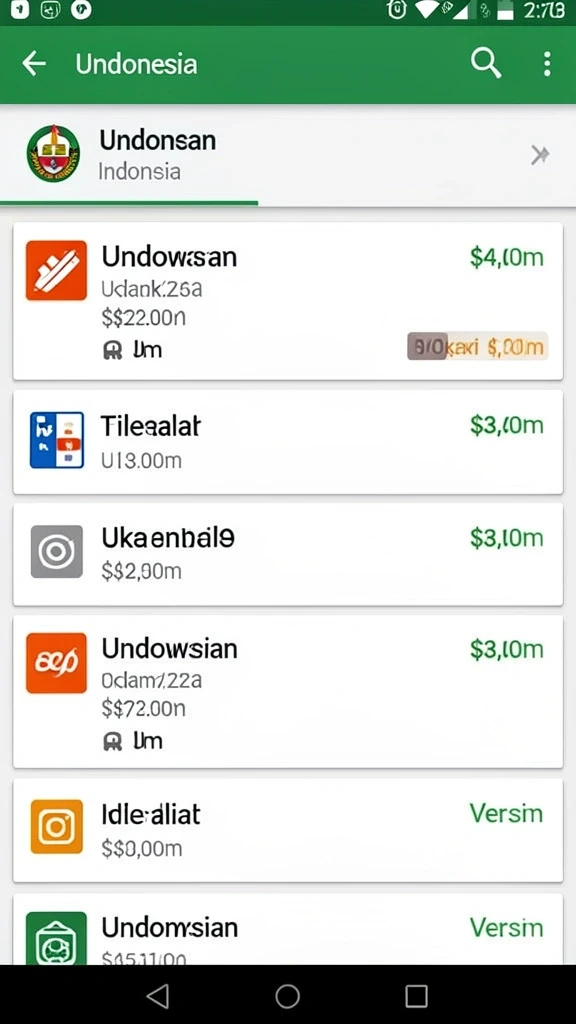Tap the highlighted discount badge on Undowsan

(x=477, y=346)
